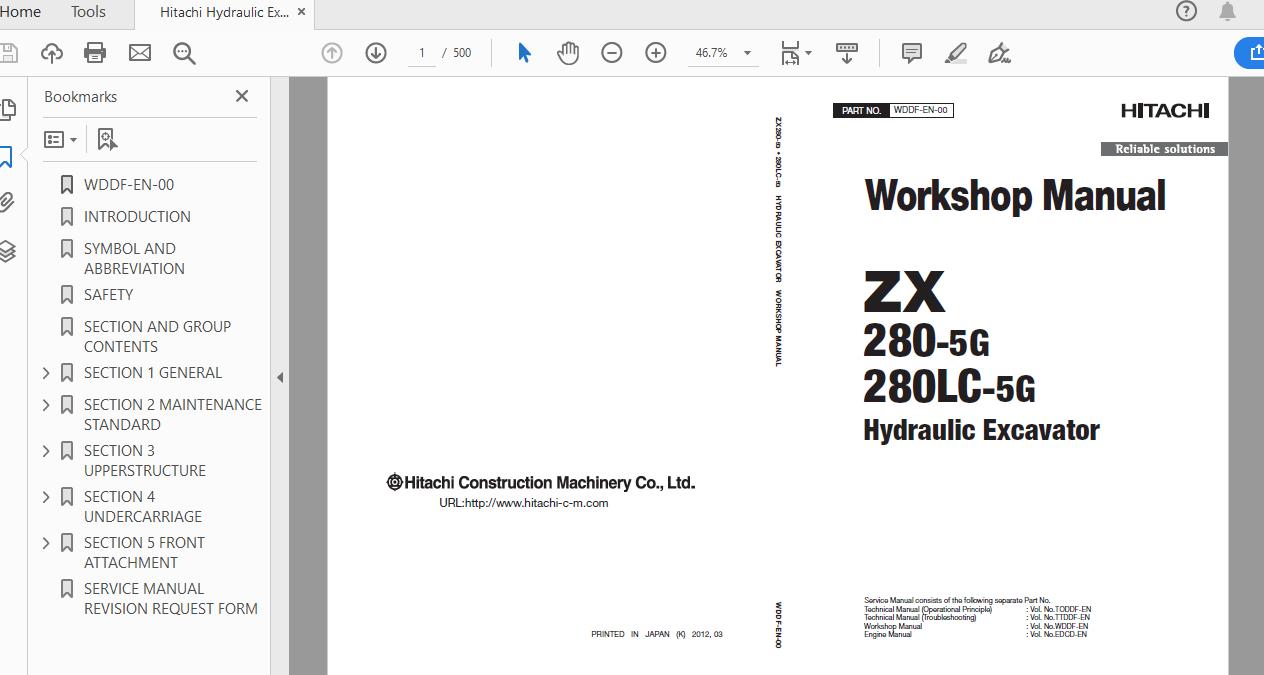Select the Highlight text pen tool

(x=956, y=53)
